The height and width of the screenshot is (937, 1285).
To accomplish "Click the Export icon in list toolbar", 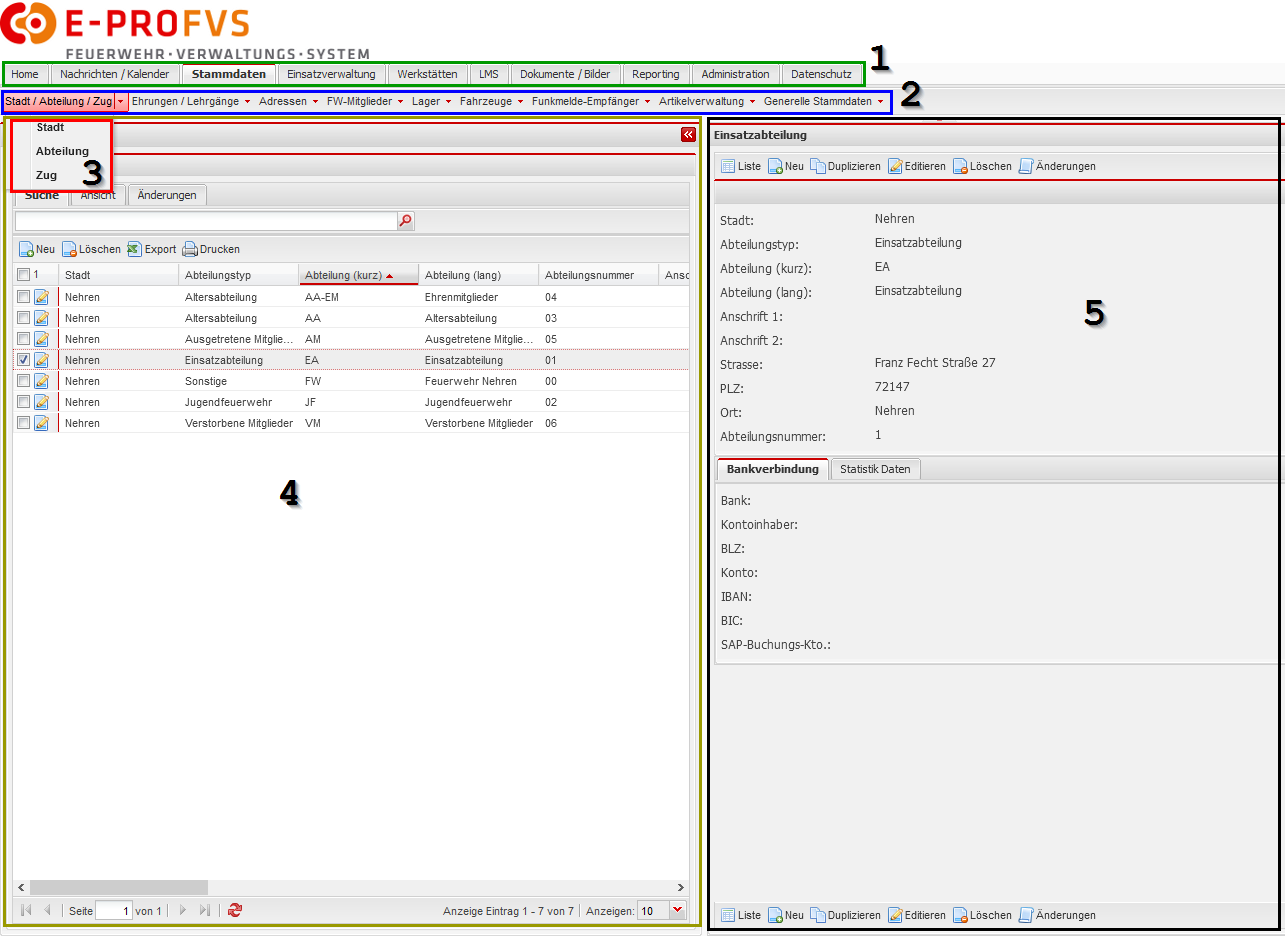I will pos(134,249).
